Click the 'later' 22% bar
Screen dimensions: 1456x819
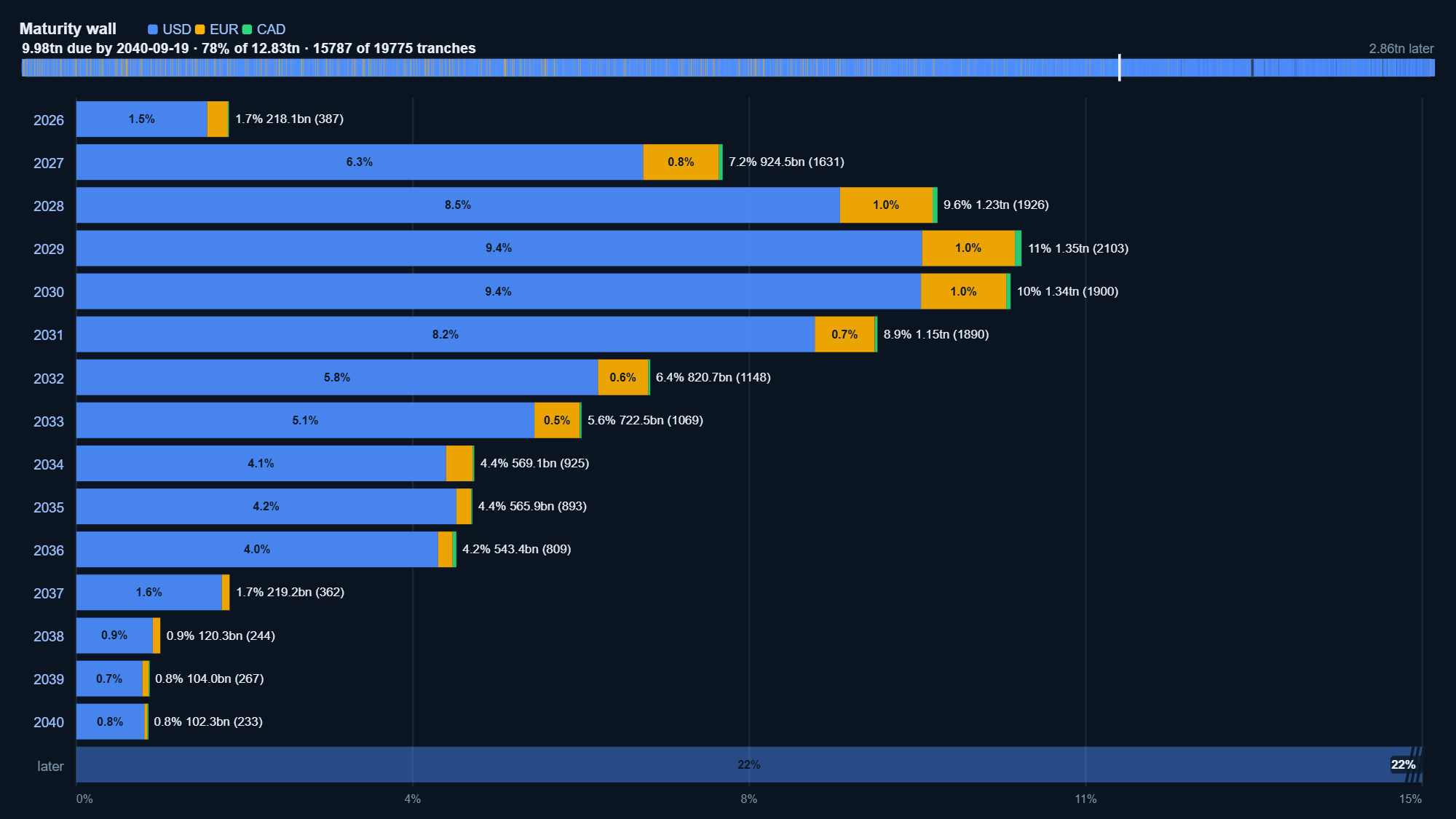pyautogui.click(x=749, y=764)
